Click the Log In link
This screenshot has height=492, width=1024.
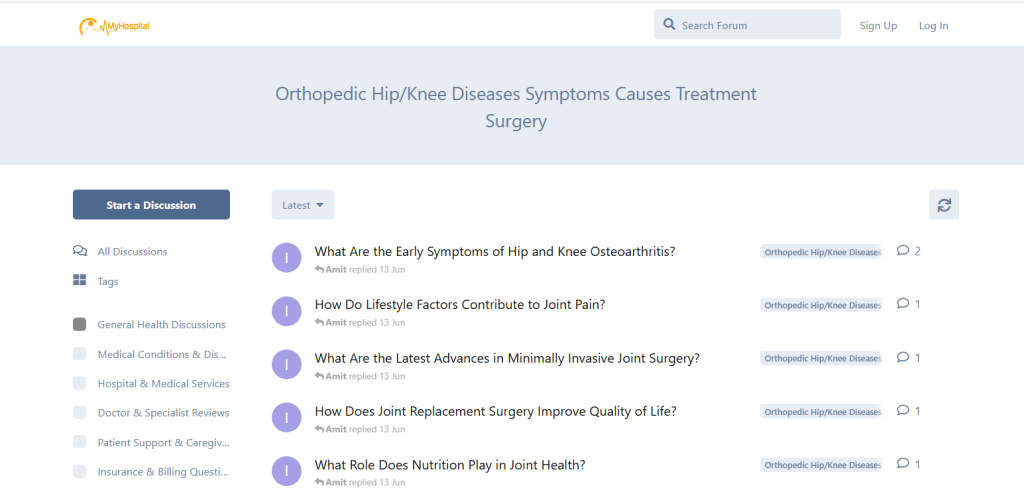pos(933,26)
